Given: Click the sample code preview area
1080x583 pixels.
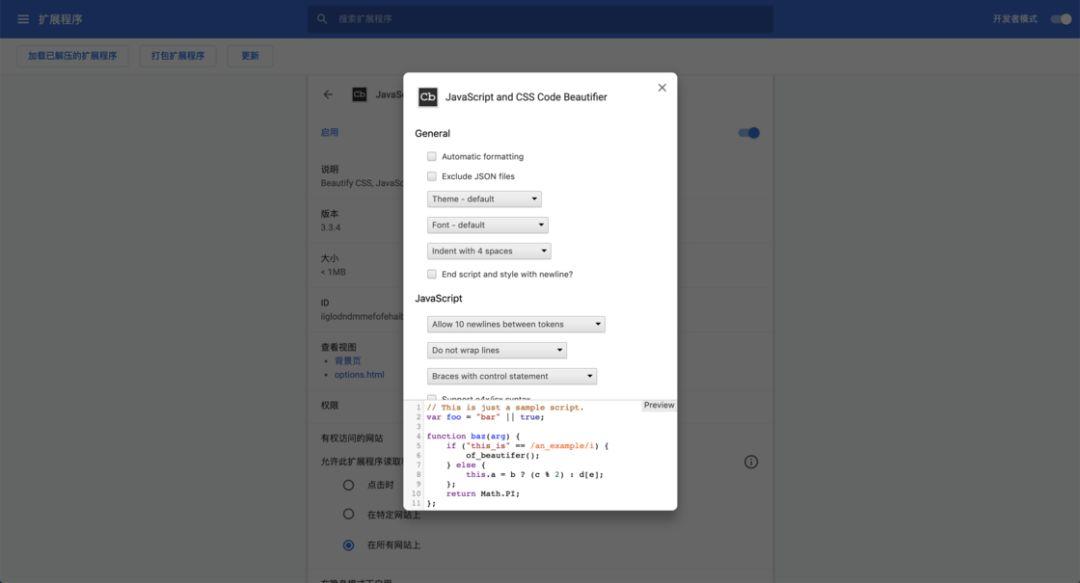Looking at the screenshot, I should click(540, 456).
